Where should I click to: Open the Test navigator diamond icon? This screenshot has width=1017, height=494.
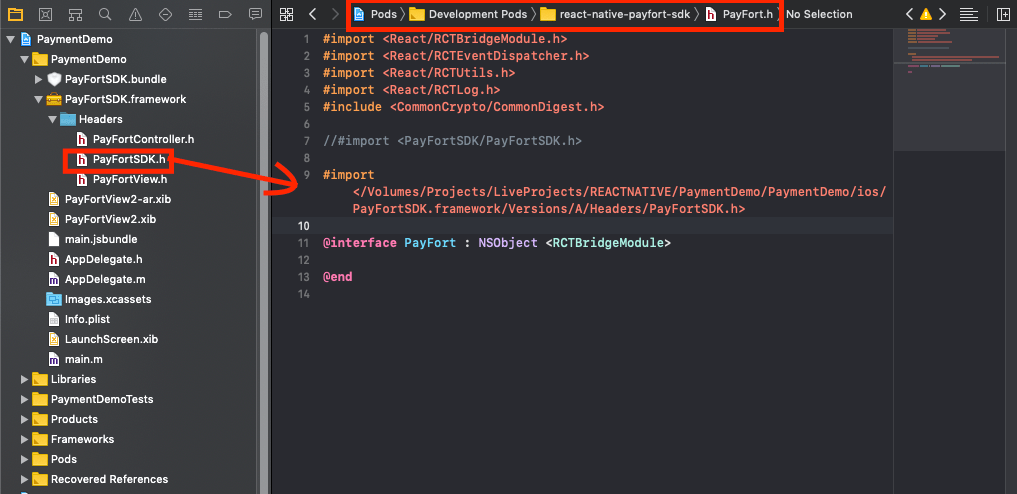point(165,14)
